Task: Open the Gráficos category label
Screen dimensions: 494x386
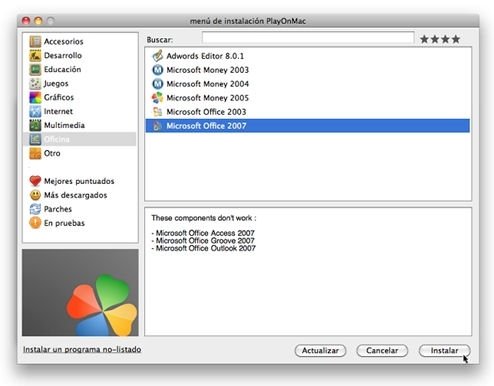Action: pos(59,97)
